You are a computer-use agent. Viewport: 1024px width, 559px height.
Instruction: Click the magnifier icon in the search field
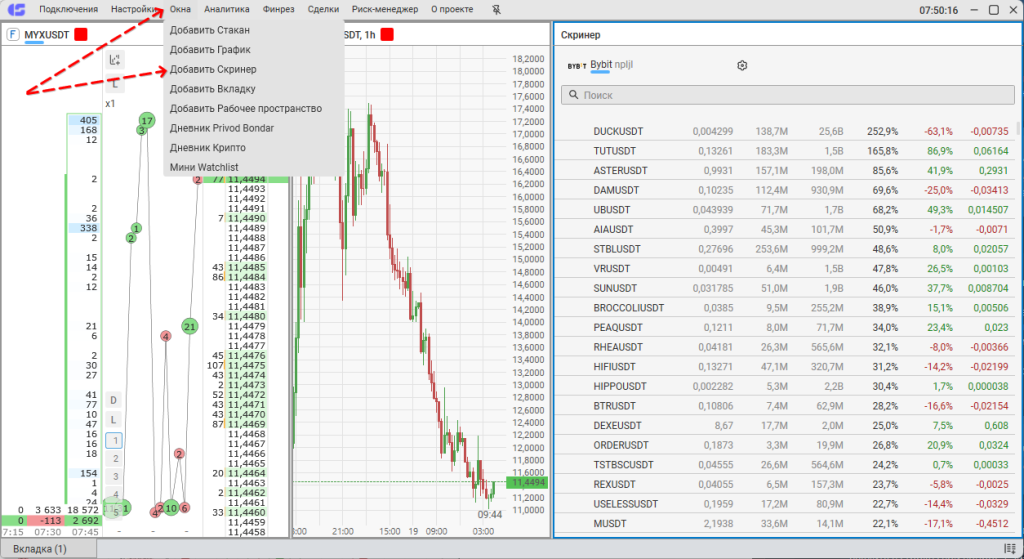point(573,95)
